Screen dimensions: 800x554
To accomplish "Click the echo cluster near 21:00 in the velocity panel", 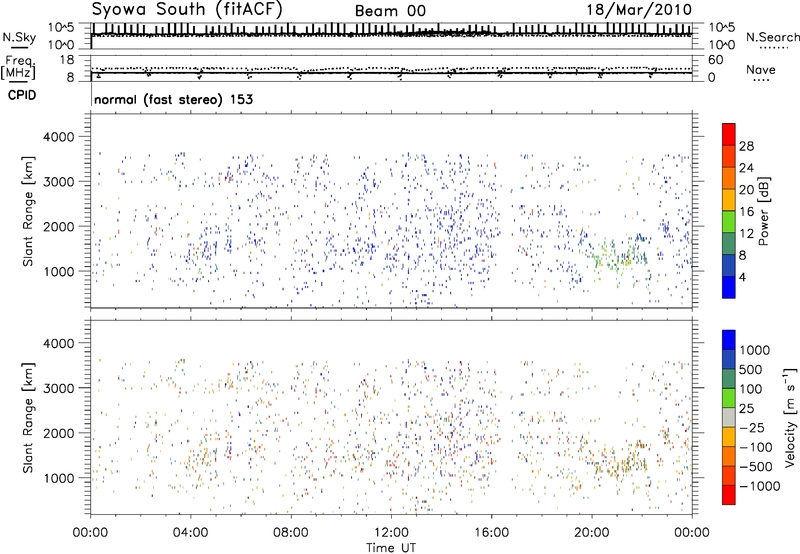I will [617, 462].
